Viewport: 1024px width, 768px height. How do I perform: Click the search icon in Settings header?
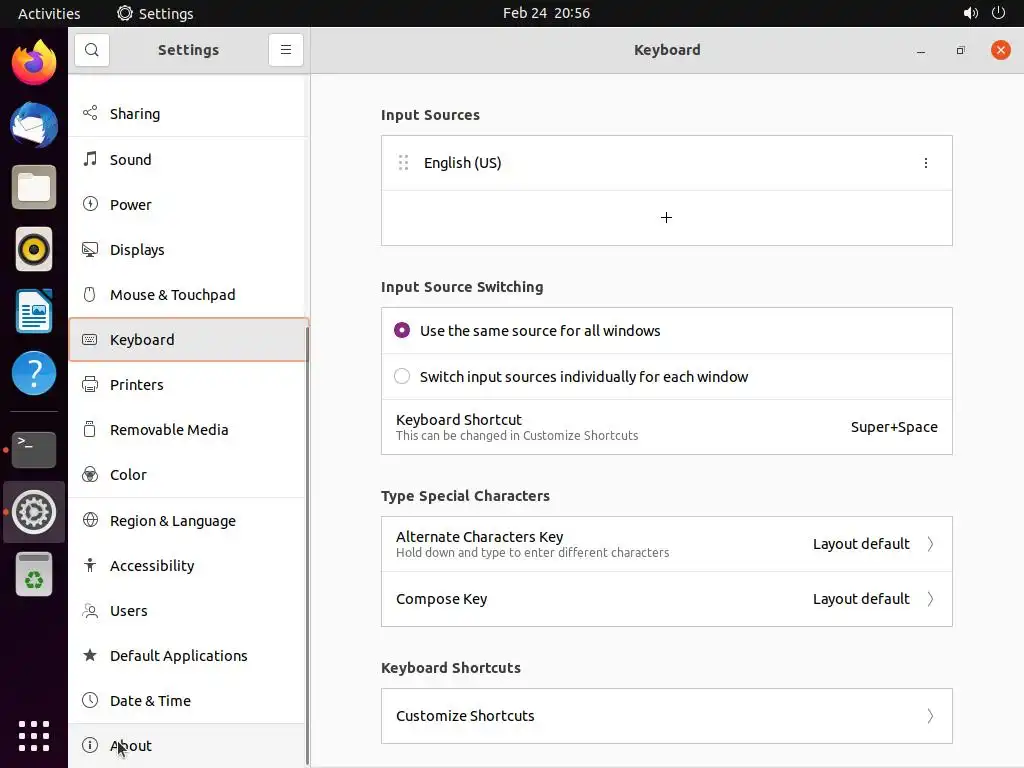(92, 50)
